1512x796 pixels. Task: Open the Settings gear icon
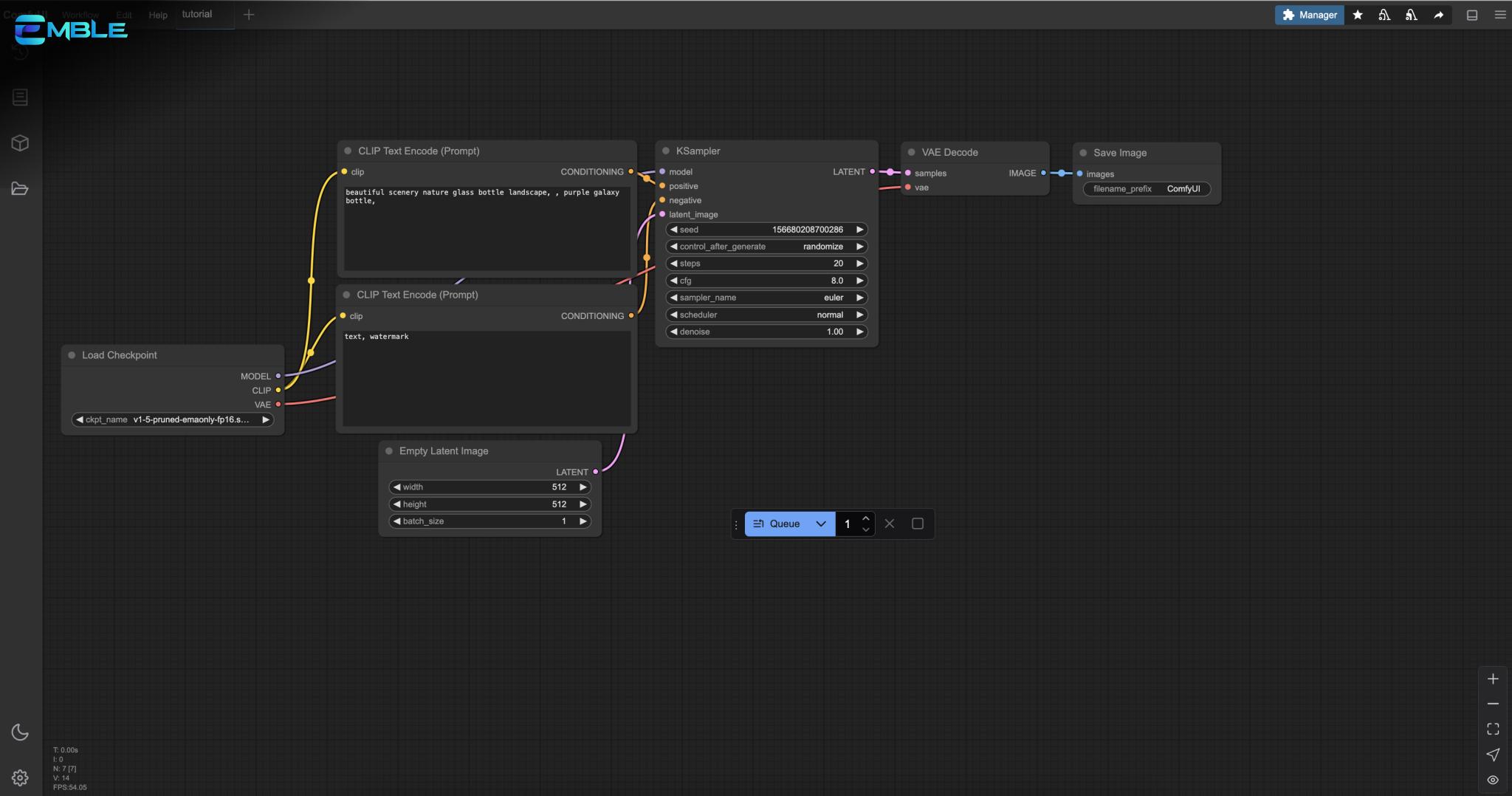point(20,778)
